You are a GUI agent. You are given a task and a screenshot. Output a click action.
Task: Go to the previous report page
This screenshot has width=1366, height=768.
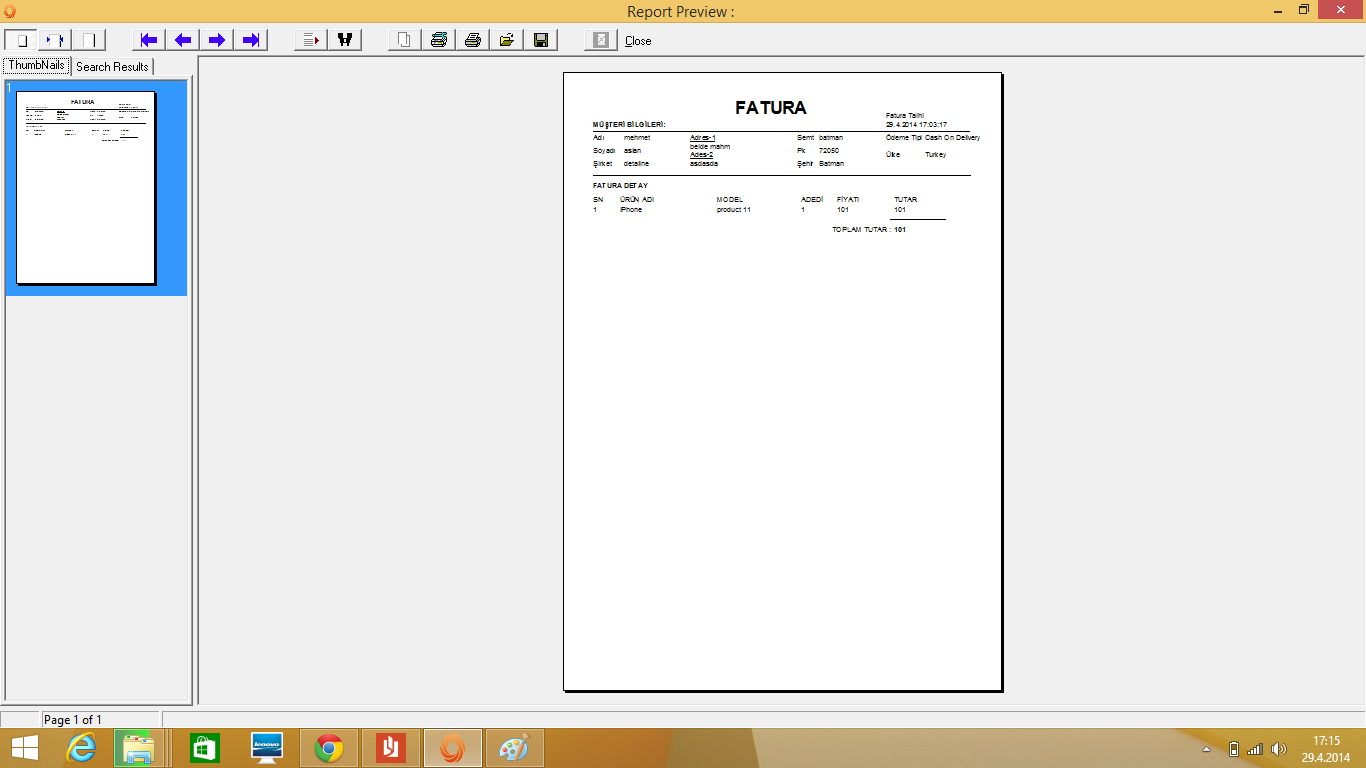[x=183, y=40]
